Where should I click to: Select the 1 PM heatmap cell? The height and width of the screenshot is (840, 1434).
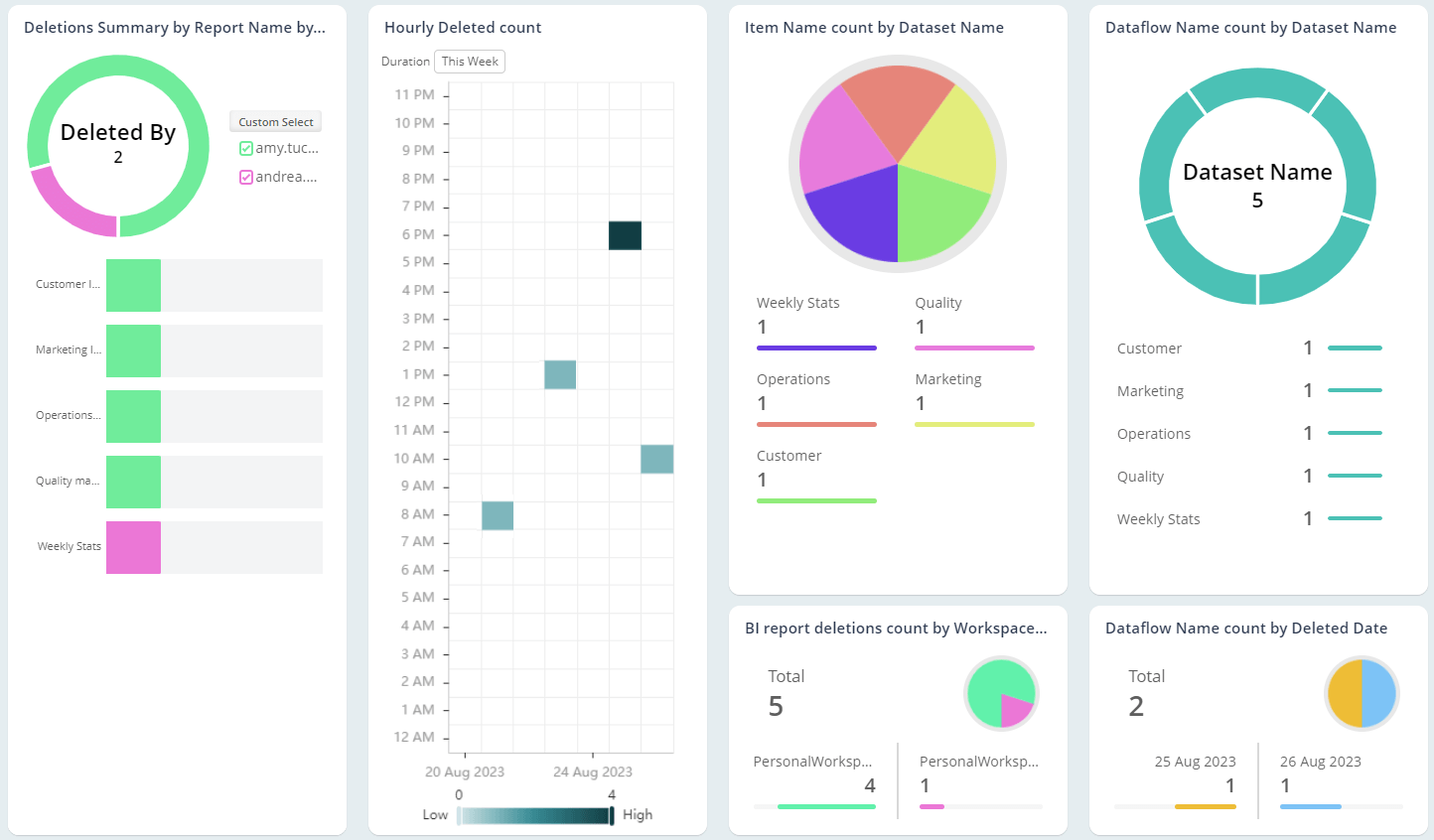[560, 374]
